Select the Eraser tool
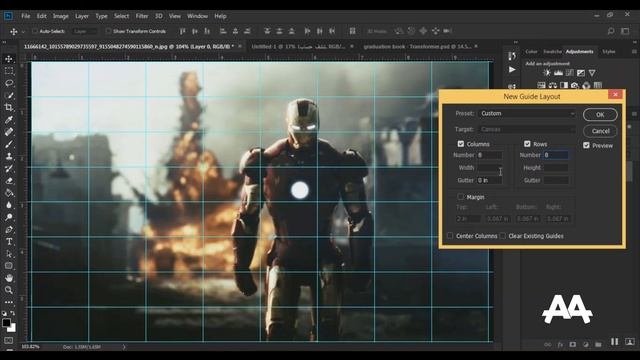 point(9,181)
